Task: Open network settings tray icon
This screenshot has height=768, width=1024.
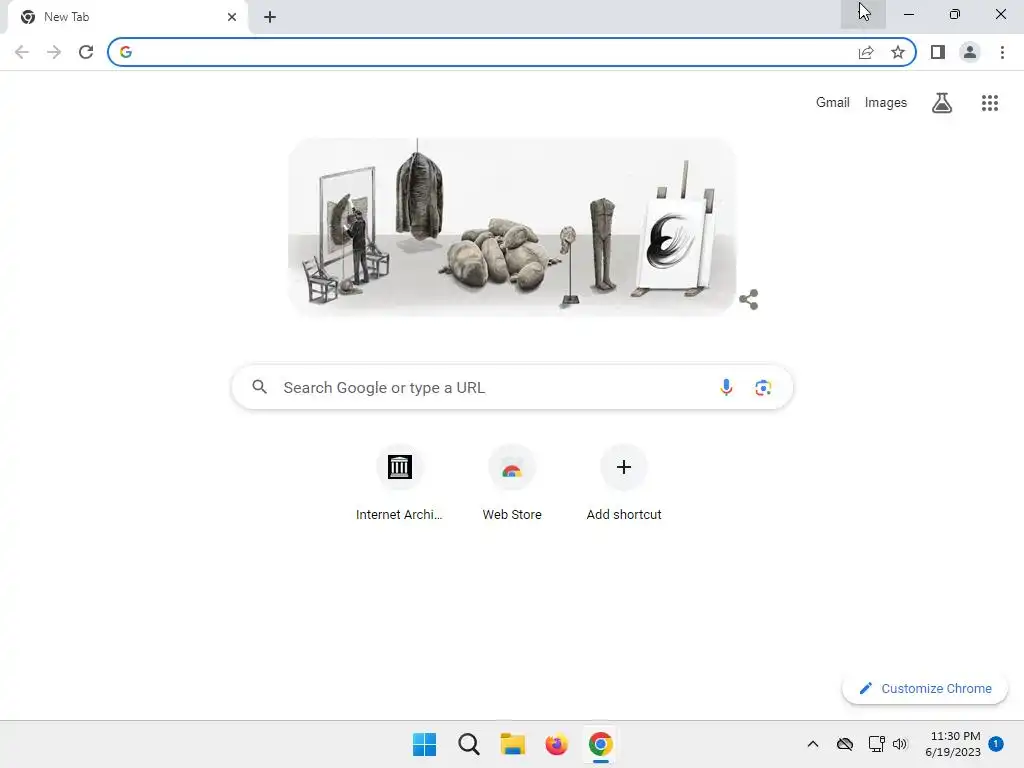Action: coord(876,744)
